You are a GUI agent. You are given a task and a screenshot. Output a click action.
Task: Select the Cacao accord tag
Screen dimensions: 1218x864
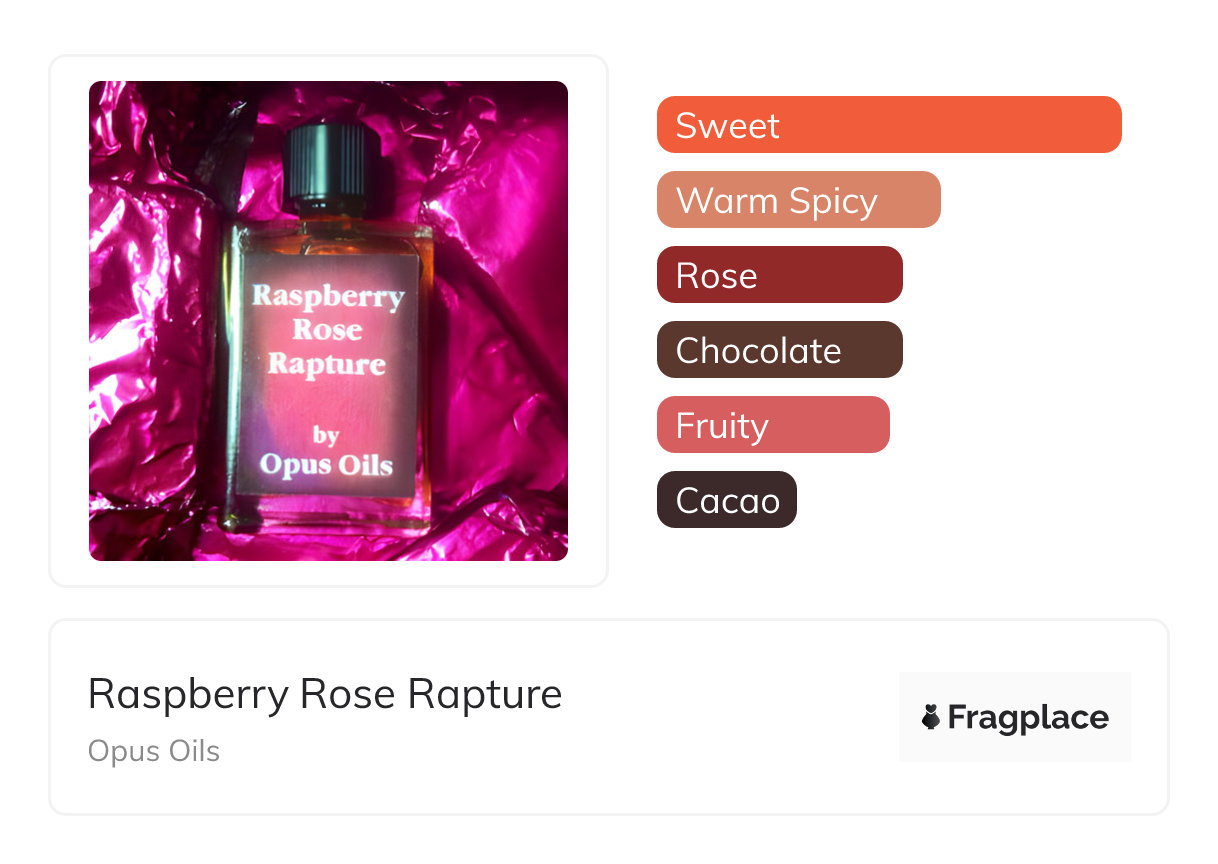point(727,500)
